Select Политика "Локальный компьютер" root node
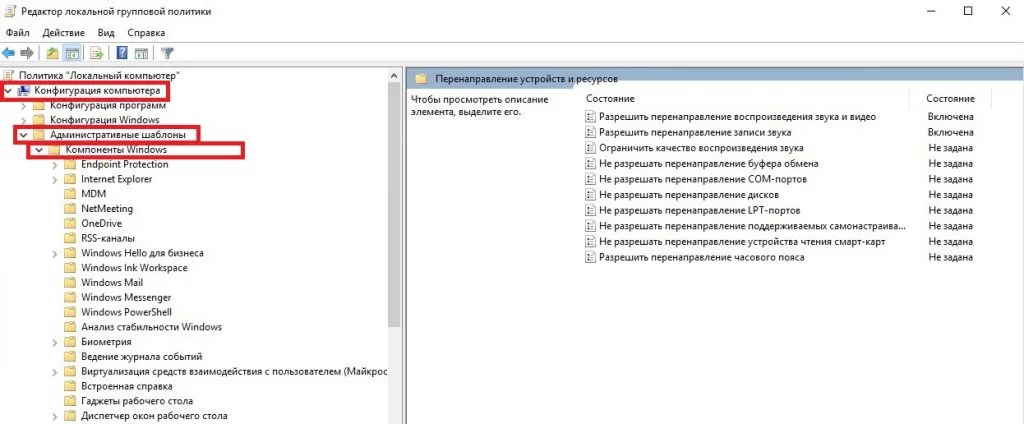 tap(99, 76)
